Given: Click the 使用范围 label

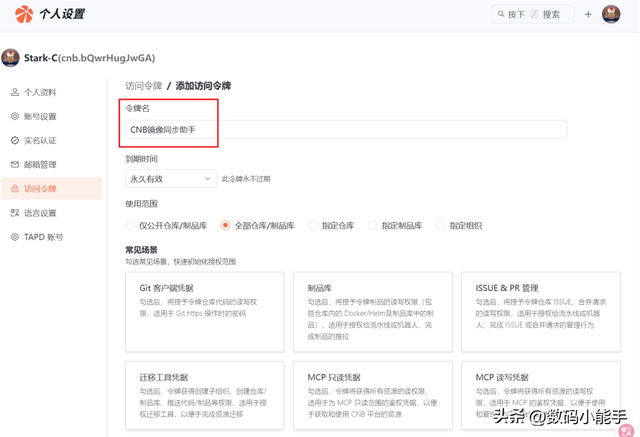Looking at the screenshot, I should pos(141,204).
